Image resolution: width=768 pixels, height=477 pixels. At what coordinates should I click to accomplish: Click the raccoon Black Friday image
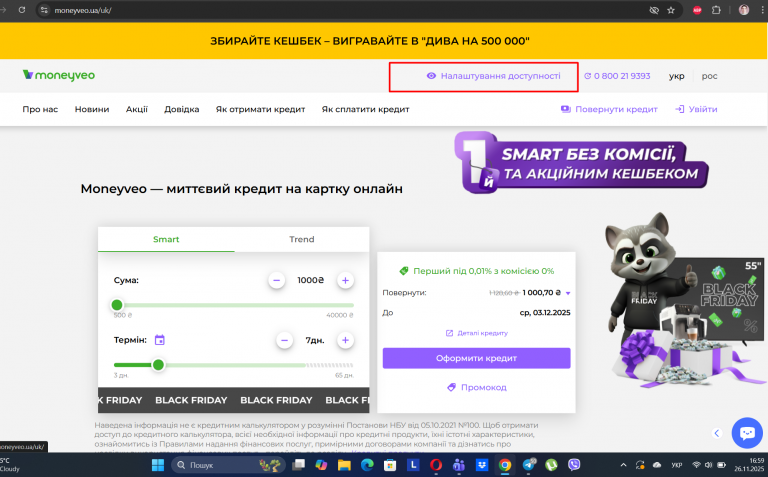point(686,301)
